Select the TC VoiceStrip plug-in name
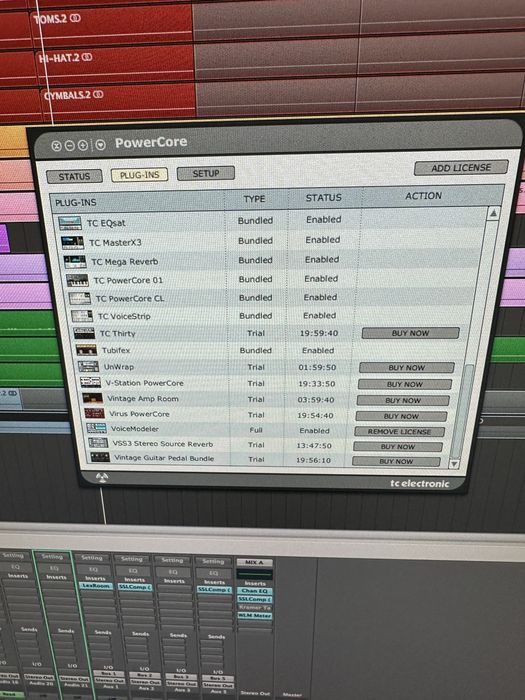Screen dimensions: 525x700 (124, 316)
